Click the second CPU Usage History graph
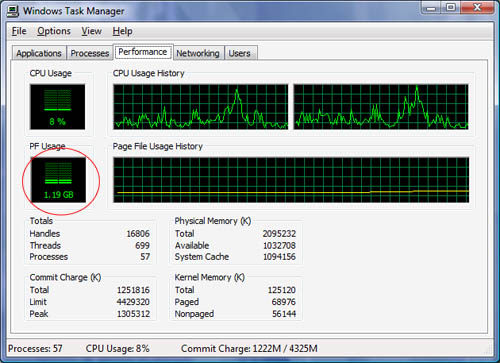500x363 pixels. click(x=381, y=107)
